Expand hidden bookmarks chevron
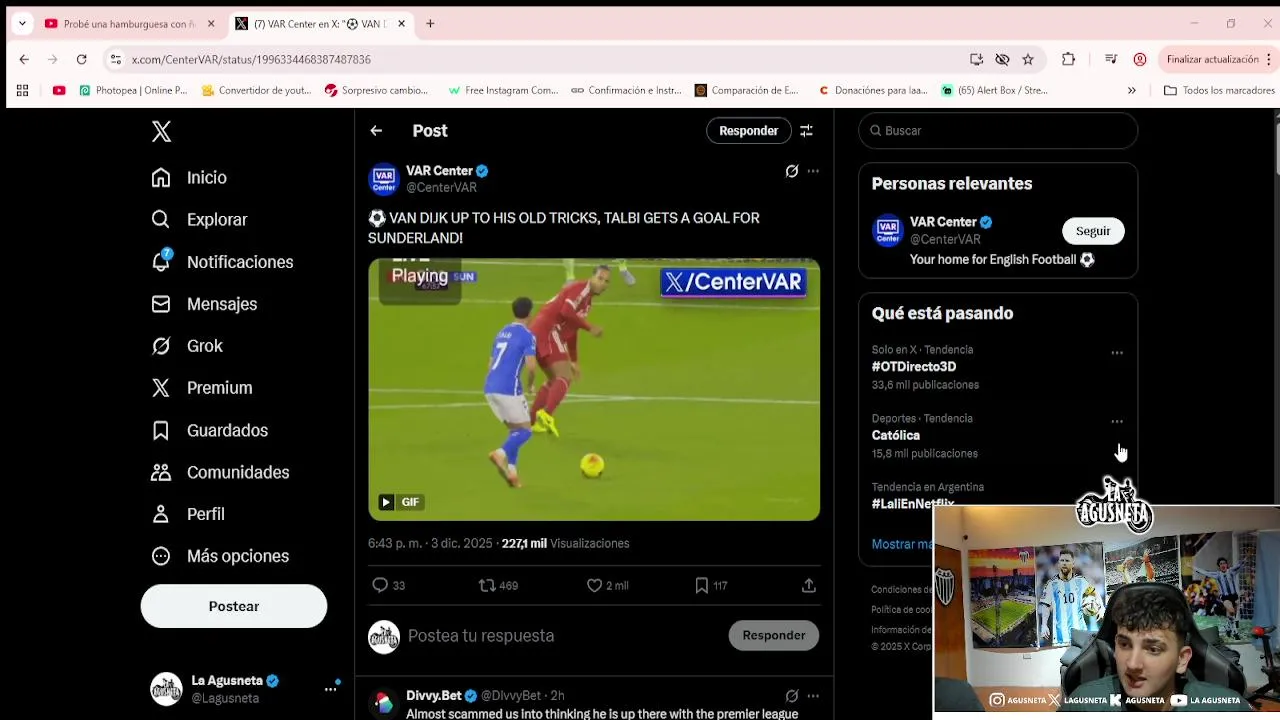The width and height of the screenshot is (1280, 720). tap(1131, 90)
